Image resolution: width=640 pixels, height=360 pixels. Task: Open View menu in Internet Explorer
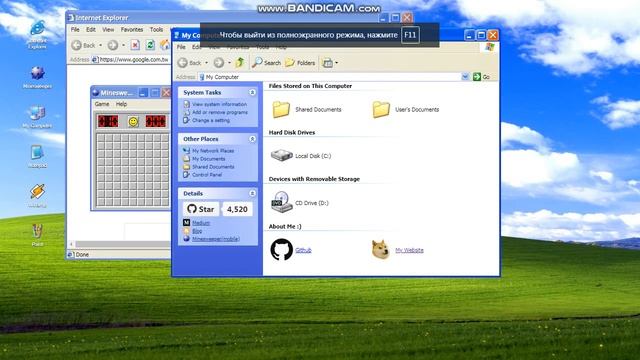(108, 30)
